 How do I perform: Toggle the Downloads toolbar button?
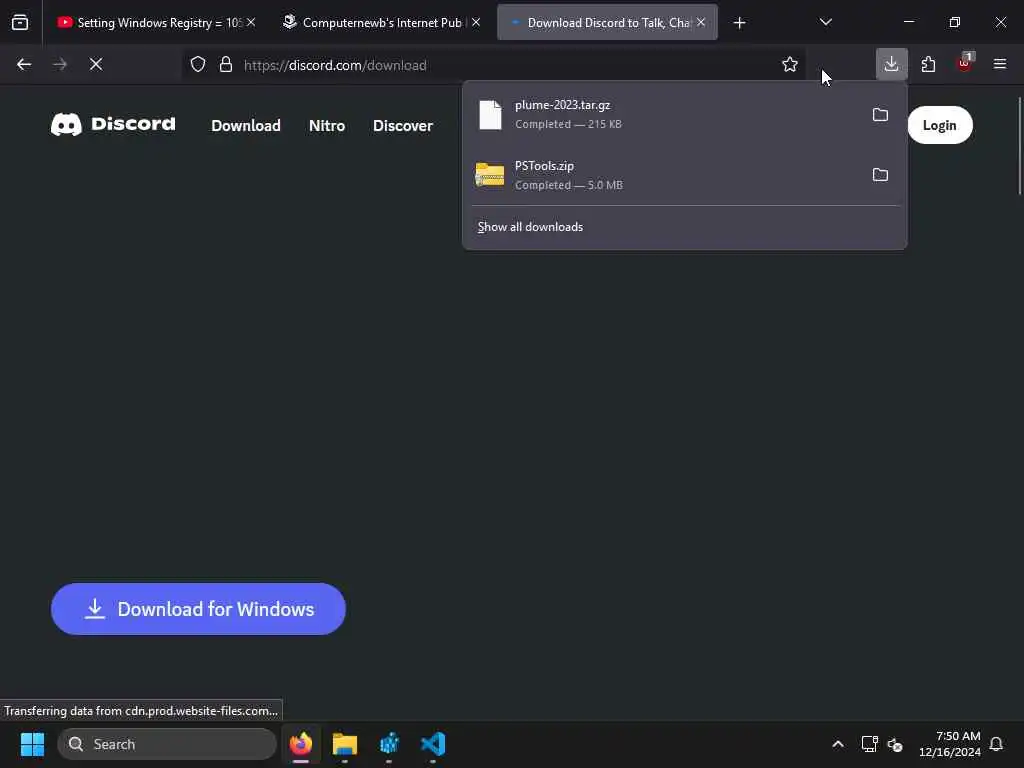[891, 64]
